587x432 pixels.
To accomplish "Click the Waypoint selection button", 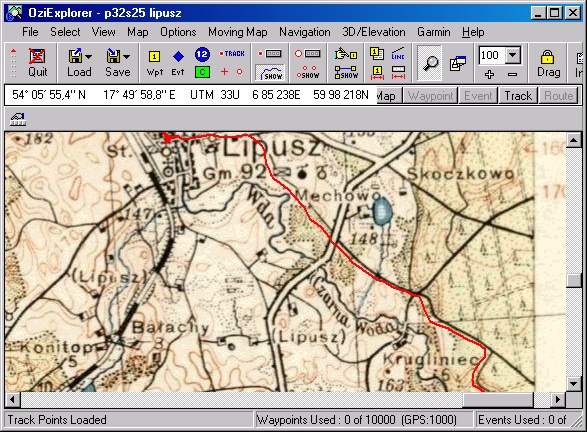I will [x=431, y=96].
